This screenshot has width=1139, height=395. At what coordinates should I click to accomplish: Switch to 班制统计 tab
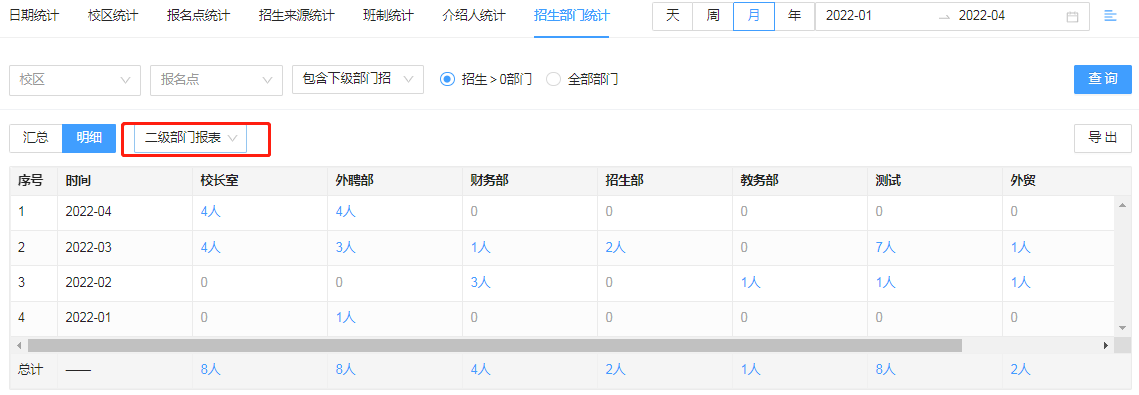(x=389, y=16)
